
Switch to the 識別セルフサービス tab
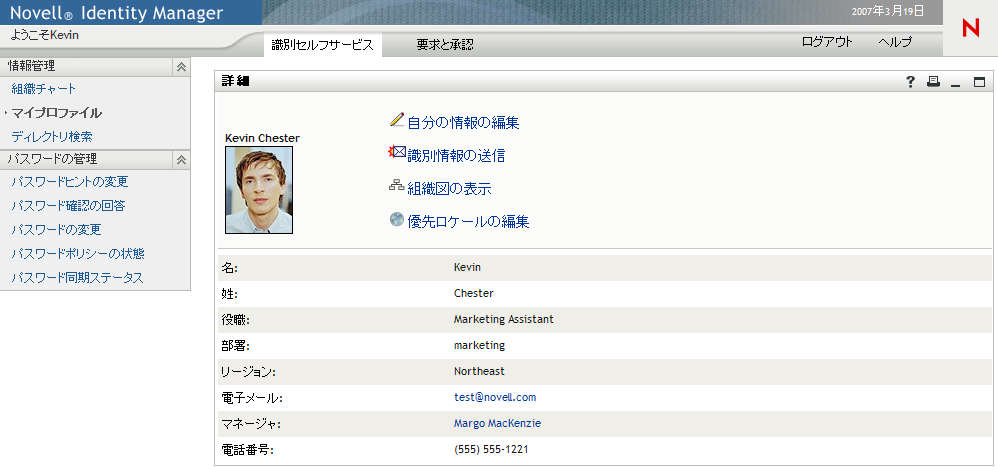[x=322, y=45]
